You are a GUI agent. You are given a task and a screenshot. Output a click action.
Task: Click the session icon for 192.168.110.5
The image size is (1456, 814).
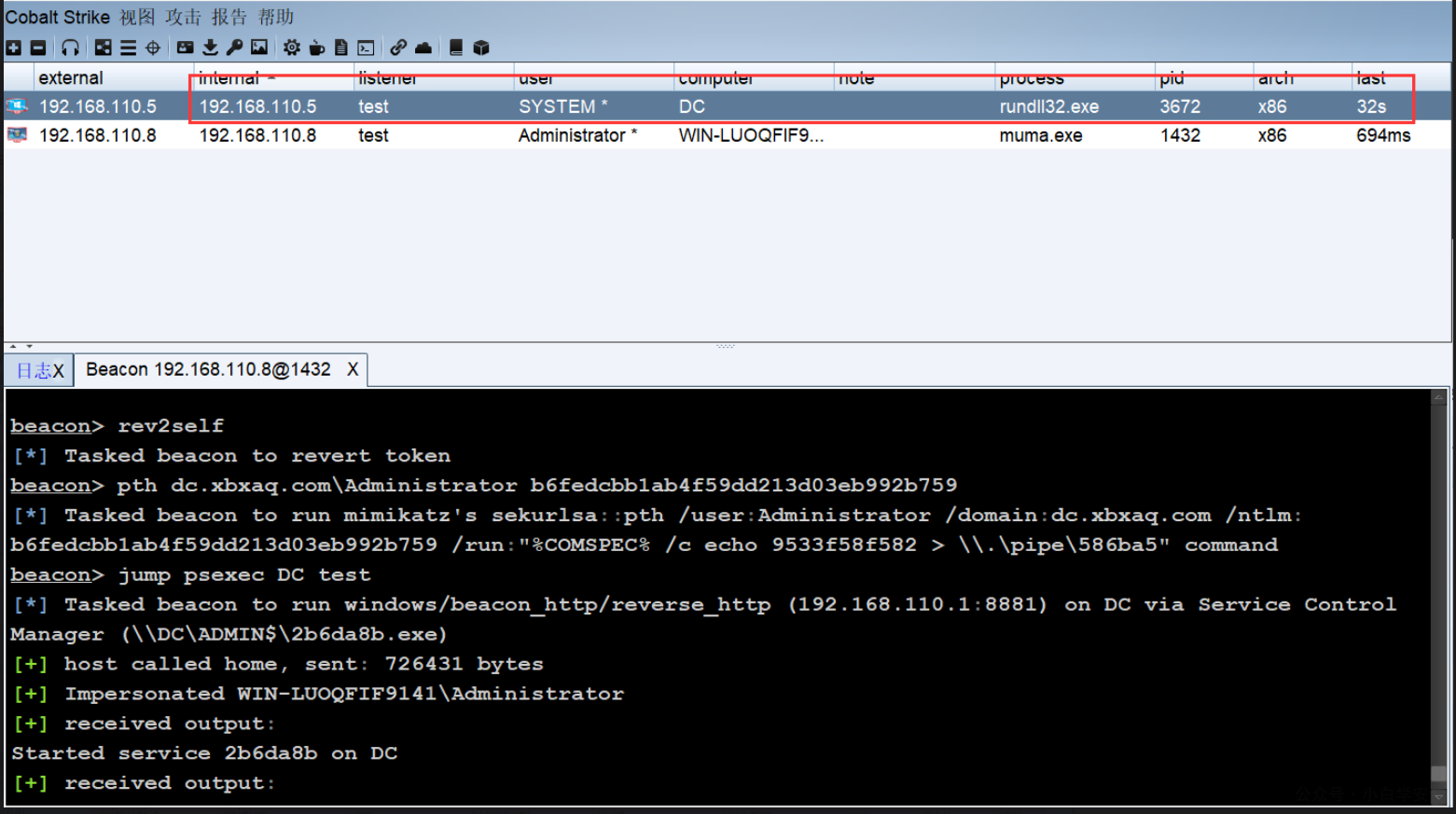pyautogui.click(x=17, y=106)
